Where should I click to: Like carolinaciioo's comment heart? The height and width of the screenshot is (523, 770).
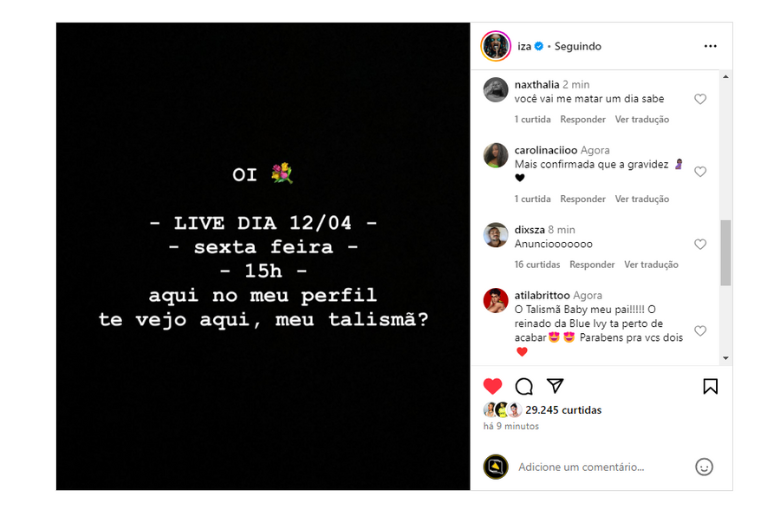tap(700, 171)
